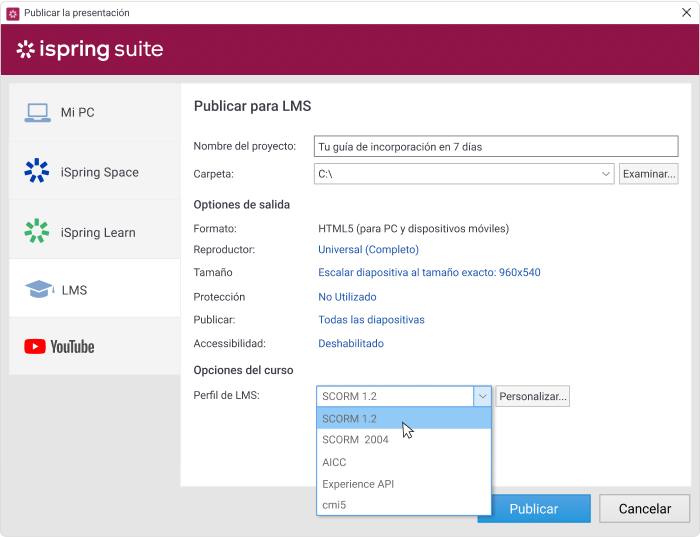Click the Perfil de LMS combo box value

(x=395, y=396)
